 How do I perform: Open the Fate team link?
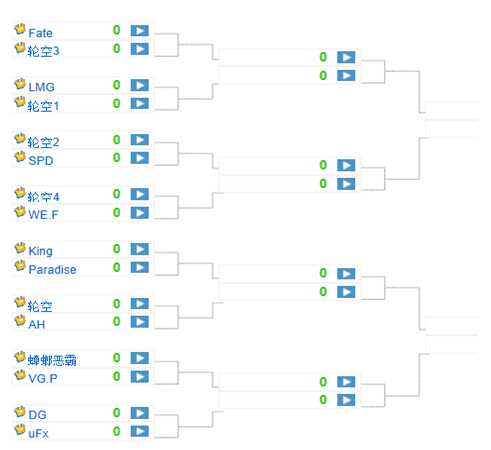(x=40, y=33)
